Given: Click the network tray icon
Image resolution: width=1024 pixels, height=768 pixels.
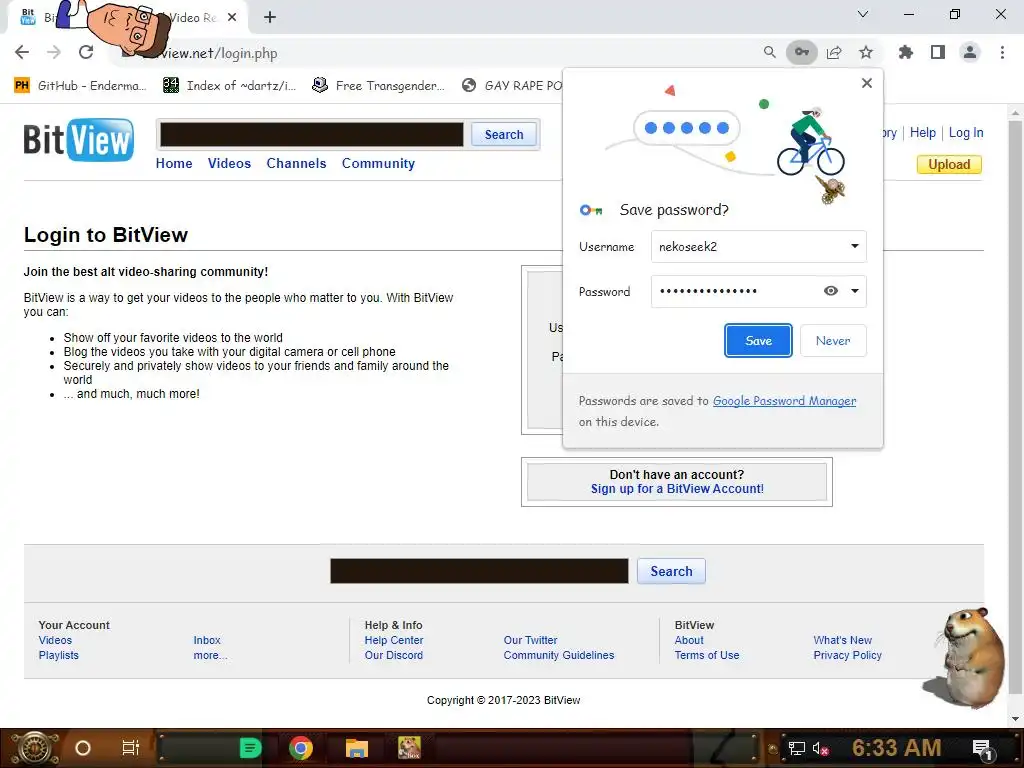Looking at the screenshot, I should pyautogui.click(x=796, y=748).
